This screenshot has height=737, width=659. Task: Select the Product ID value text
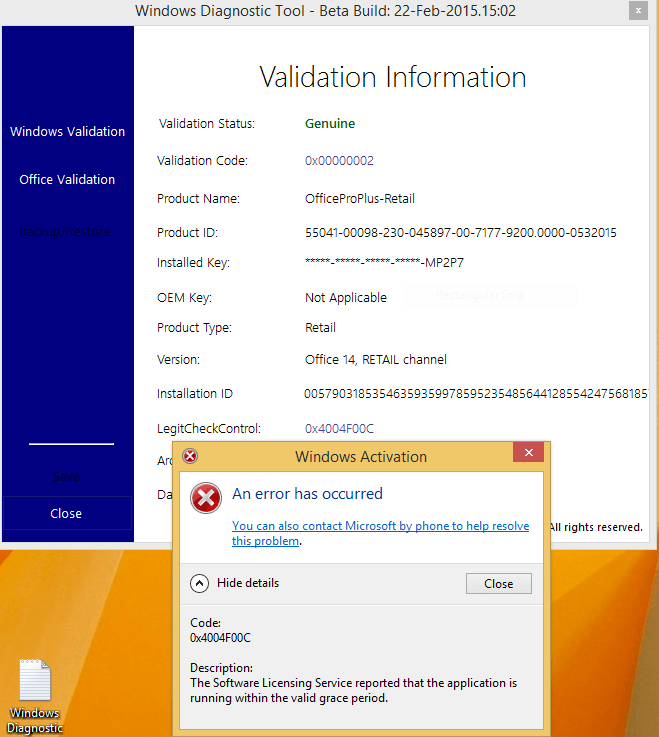(x=460, y=232)
